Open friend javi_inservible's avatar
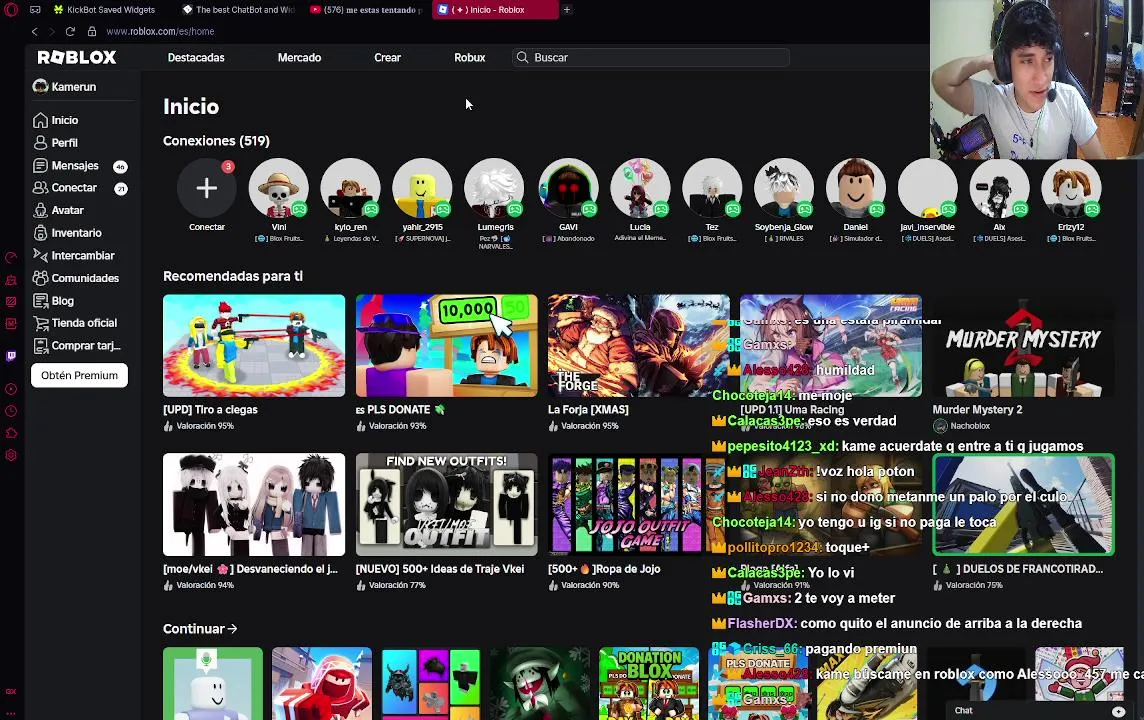Image resolution: width=1144 pixels, height=720 pixels. click(927, 188)
